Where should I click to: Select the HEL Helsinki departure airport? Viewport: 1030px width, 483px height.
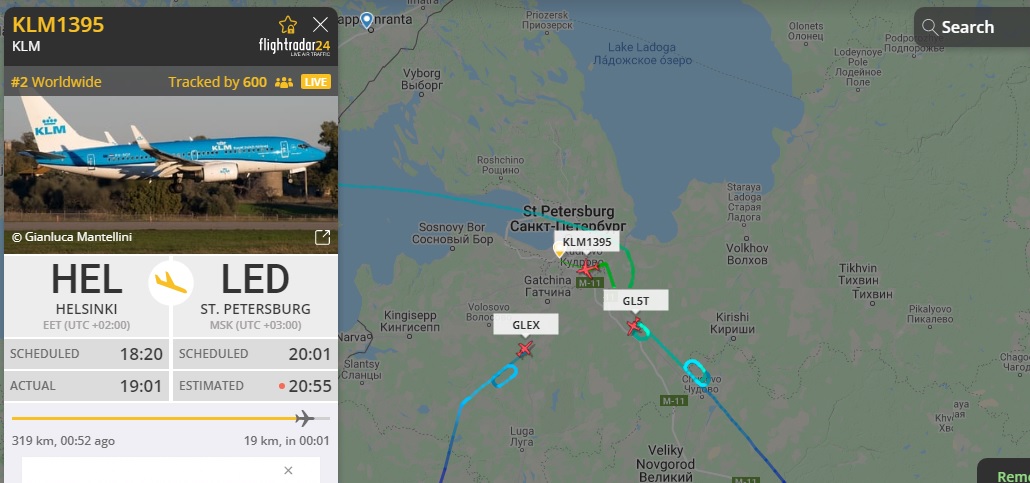[87, 296]
